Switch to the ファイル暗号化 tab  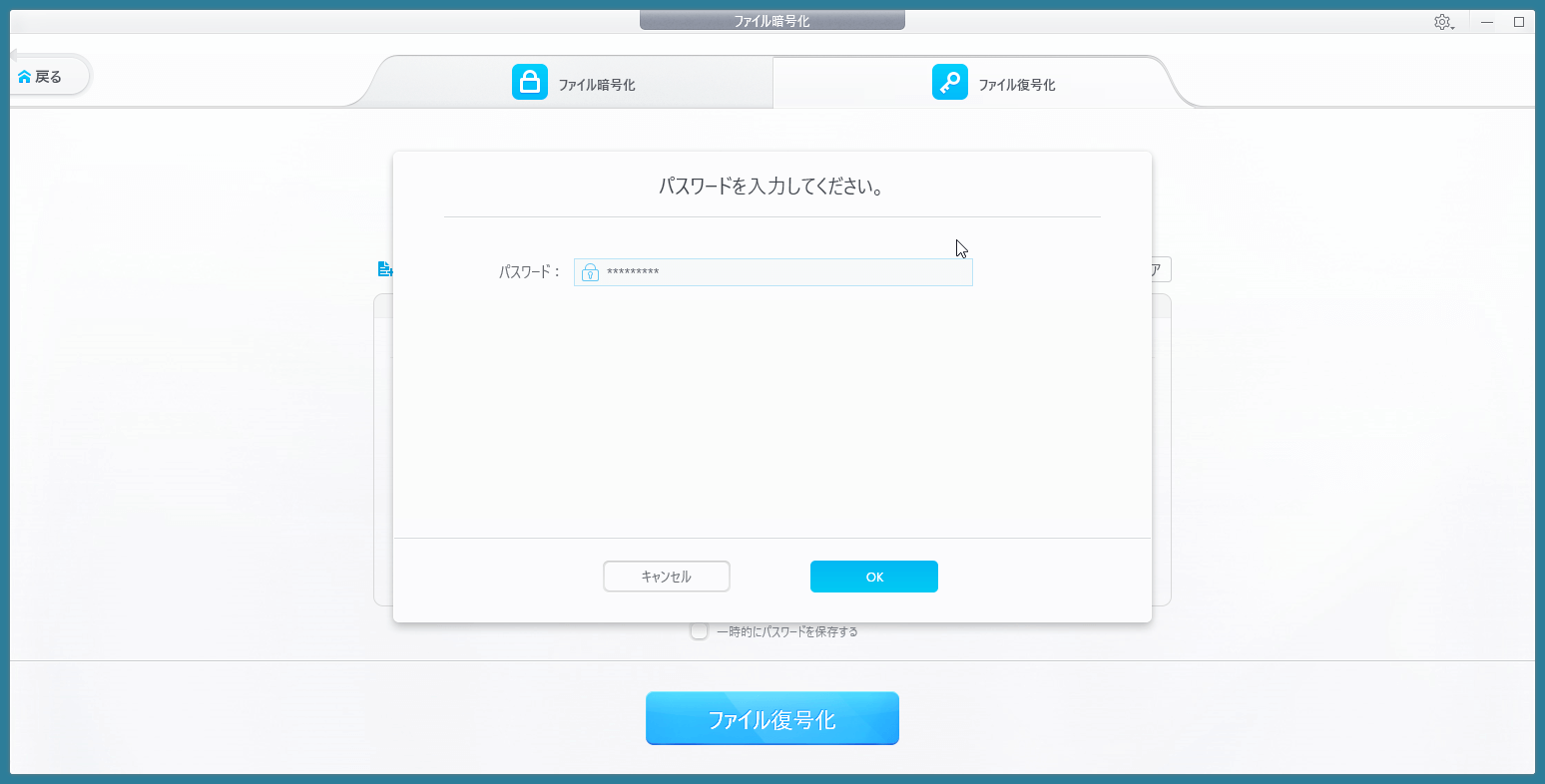tap(573, 83)
